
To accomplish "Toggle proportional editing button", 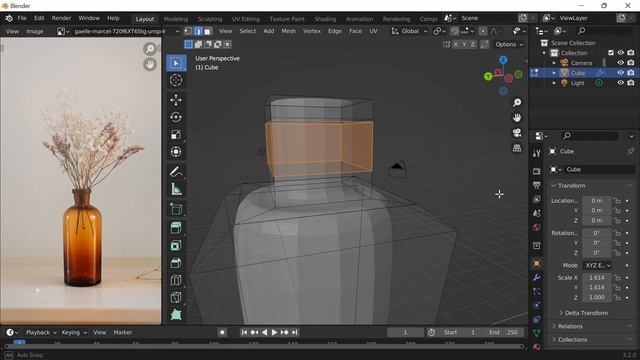I will click(x=483, y=31).
